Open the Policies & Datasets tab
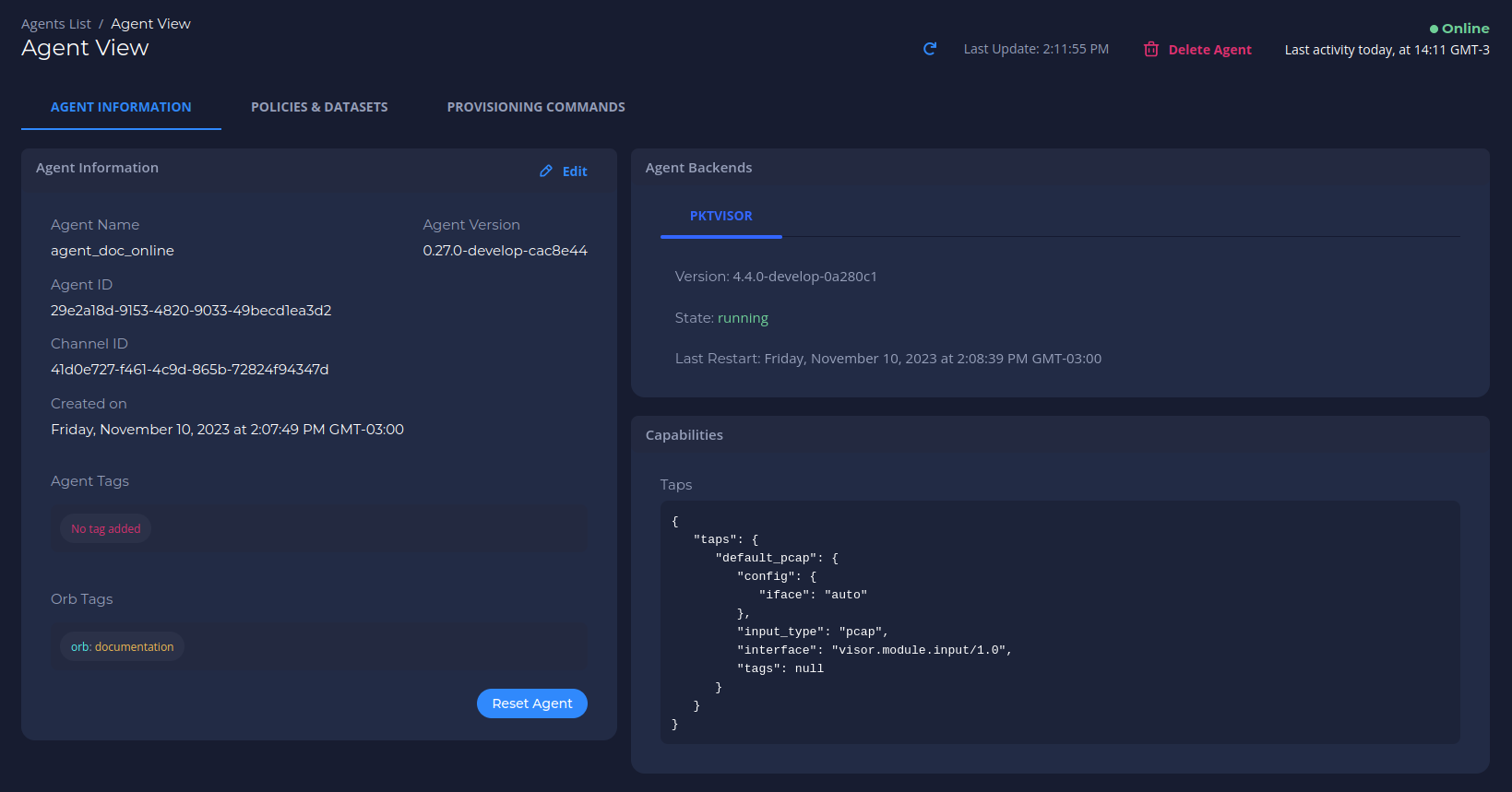The height and width of the screenshot is (792, 1512). (x=319, y=107)
